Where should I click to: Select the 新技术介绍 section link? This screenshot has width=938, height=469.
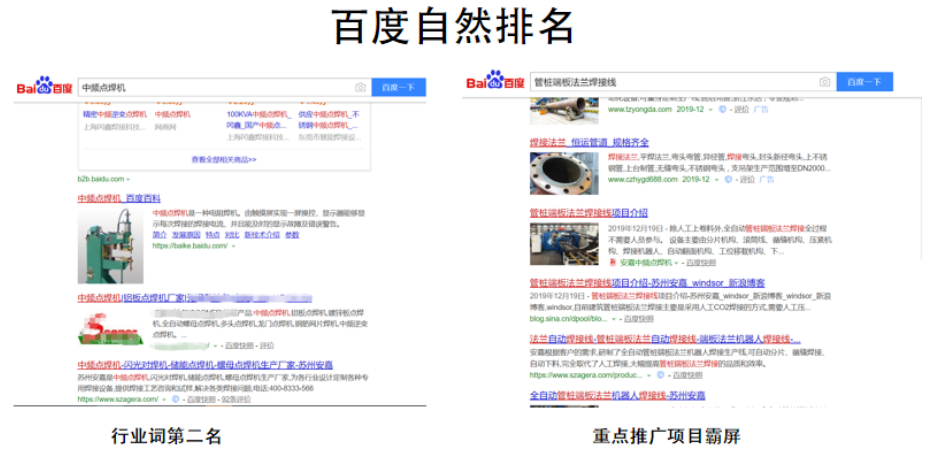[x=261, y=235]
